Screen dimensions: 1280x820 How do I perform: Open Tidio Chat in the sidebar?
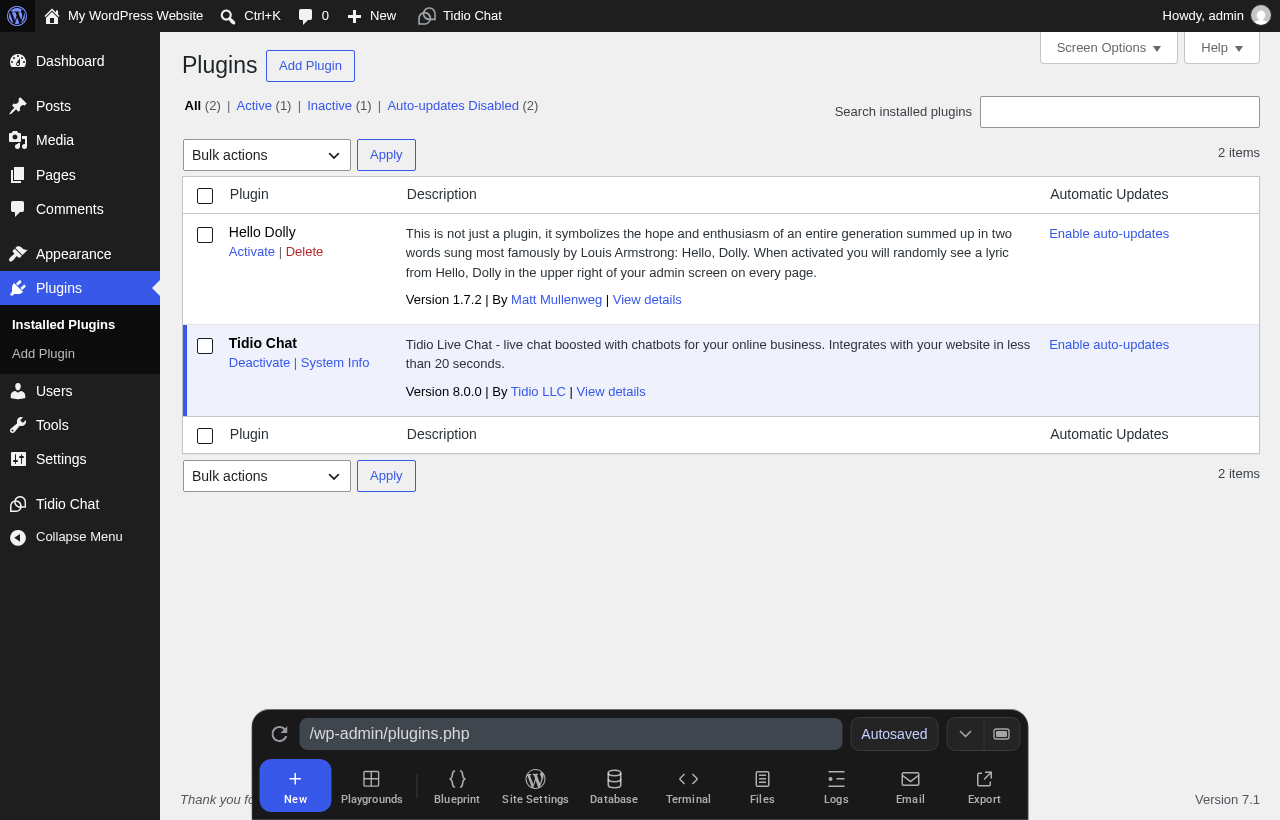pyautogui.click(x=80, y=504)
